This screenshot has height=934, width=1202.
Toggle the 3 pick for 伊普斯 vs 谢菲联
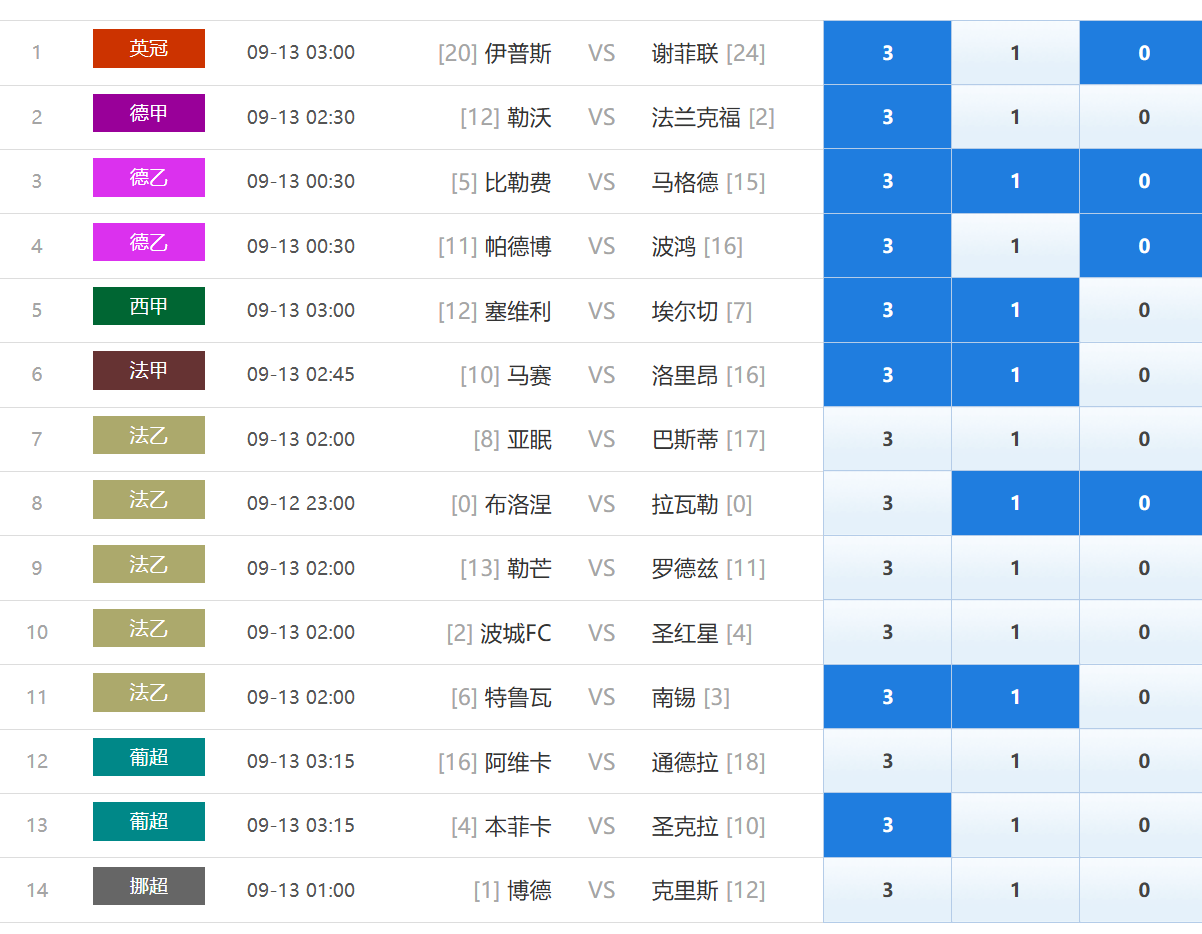point(887,53)
